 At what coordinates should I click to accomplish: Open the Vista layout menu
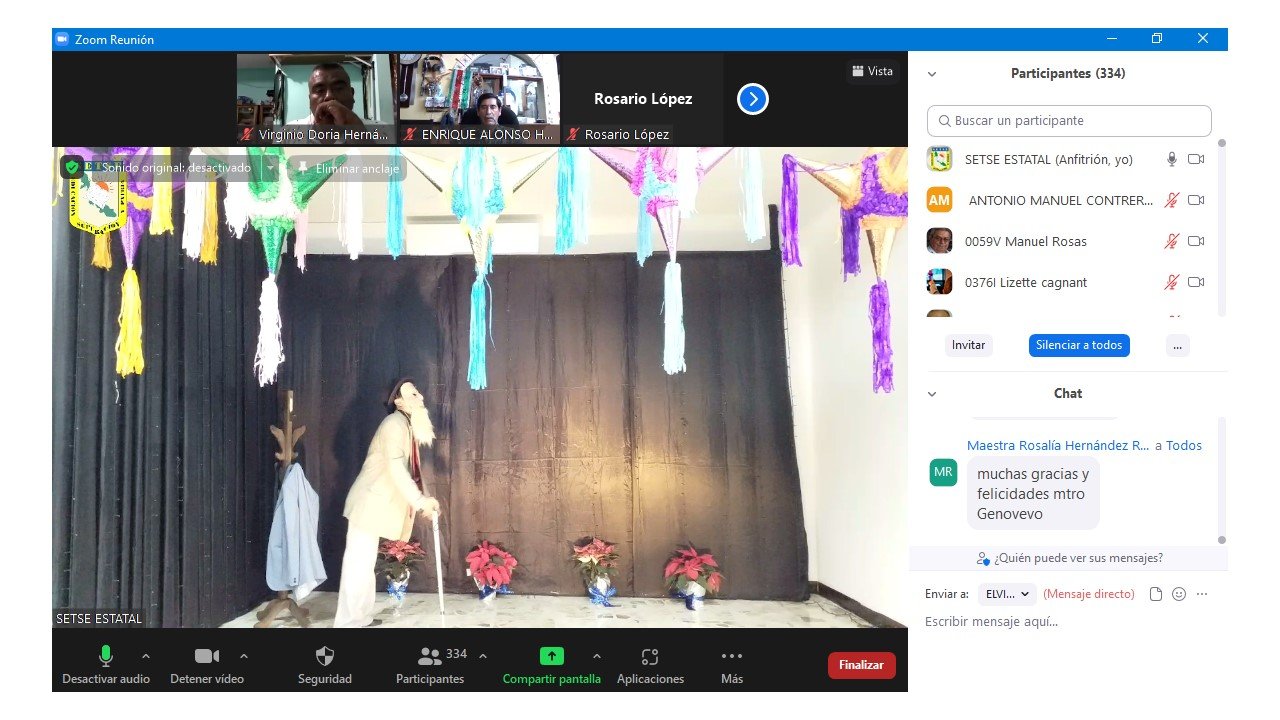[872, 71]
